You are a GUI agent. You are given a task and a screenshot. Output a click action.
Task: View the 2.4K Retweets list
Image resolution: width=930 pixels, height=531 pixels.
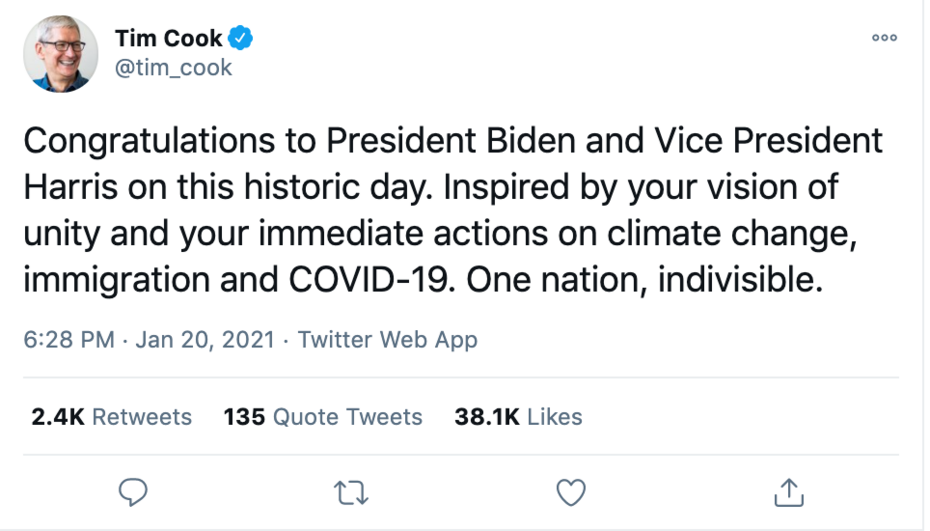111,416
